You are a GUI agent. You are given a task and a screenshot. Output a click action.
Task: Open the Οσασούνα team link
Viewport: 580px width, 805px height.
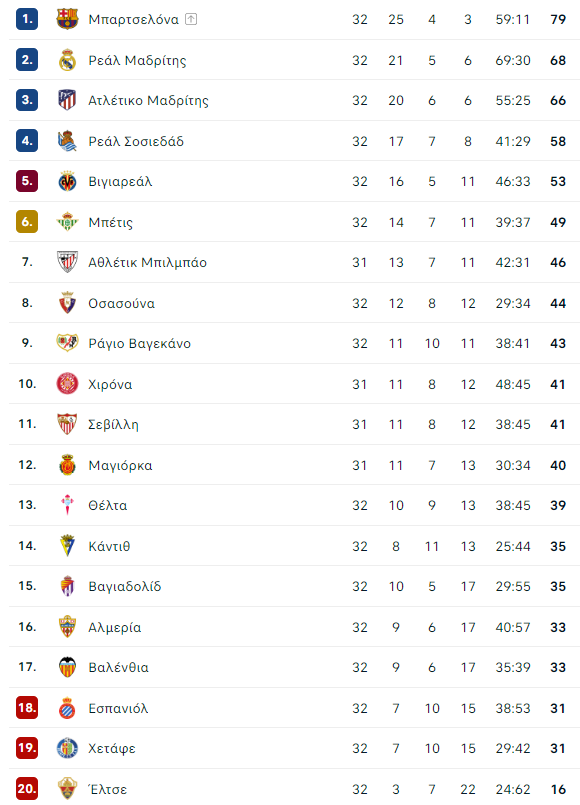121,303
